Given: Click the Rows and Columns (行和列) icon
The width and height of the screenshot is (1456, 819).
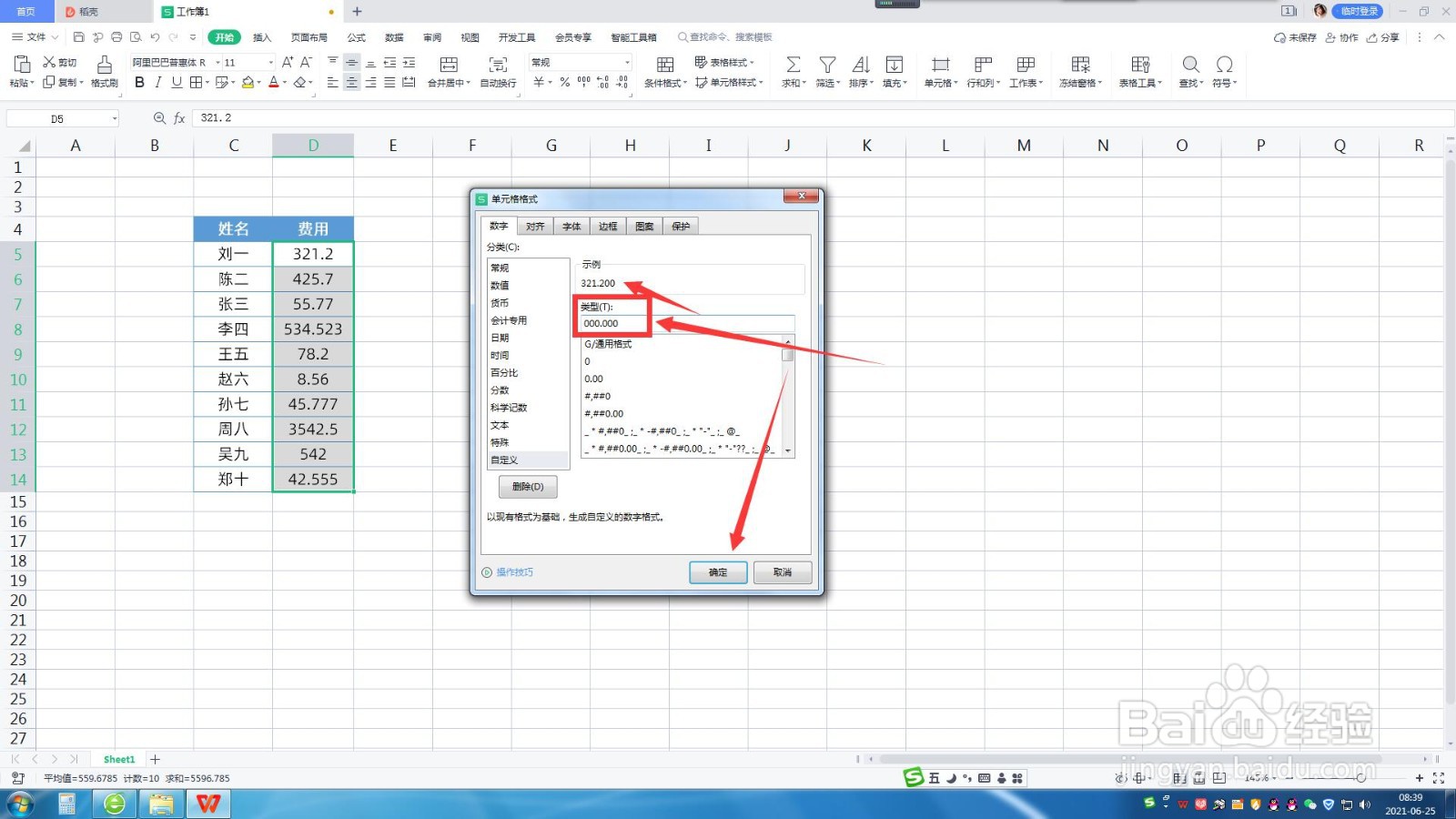Looking at the screenshot, I should point(983,64).
